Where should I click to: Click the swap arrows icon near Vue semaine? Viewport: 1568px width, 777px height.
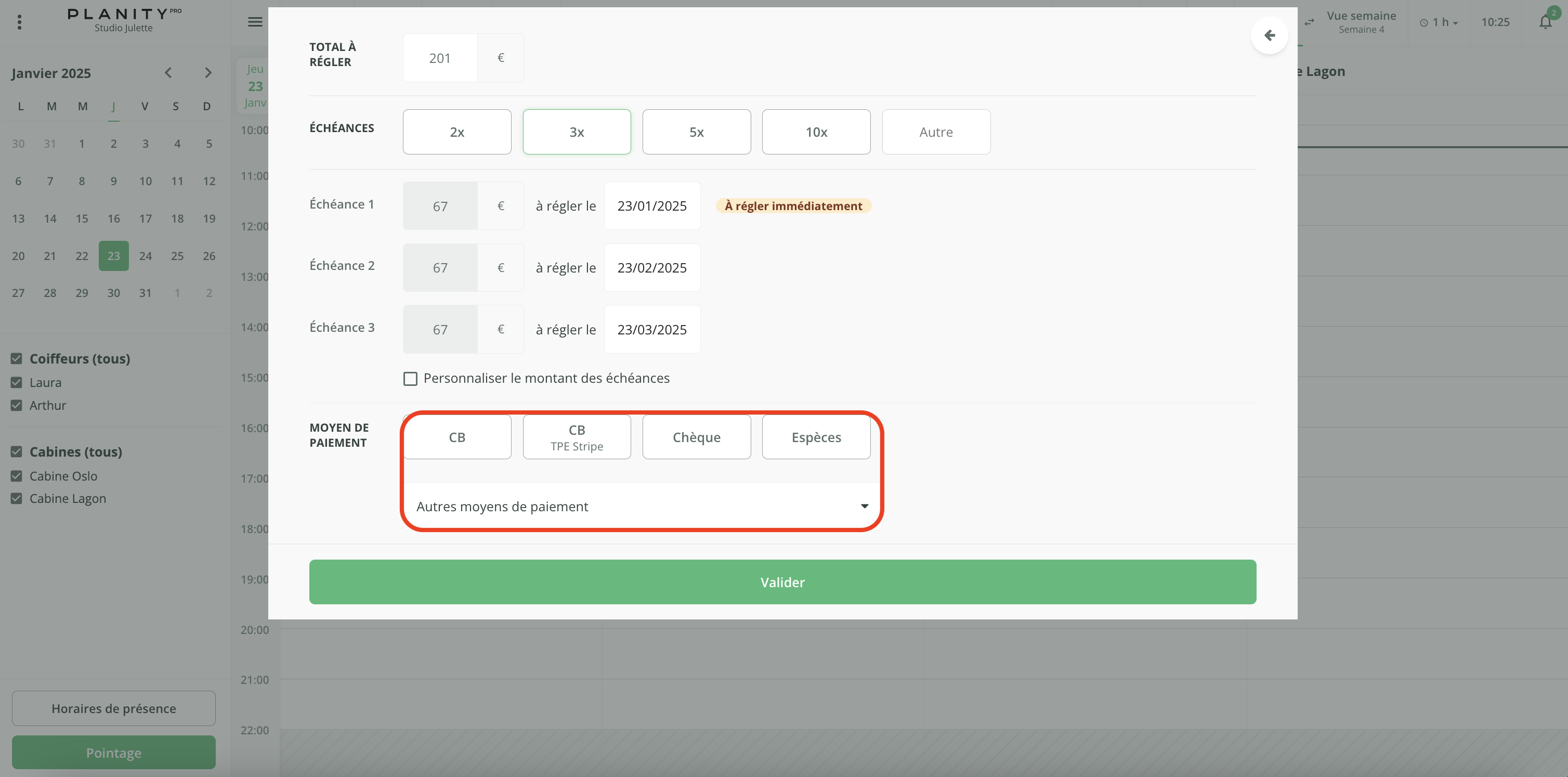[x=1309, y=22]
